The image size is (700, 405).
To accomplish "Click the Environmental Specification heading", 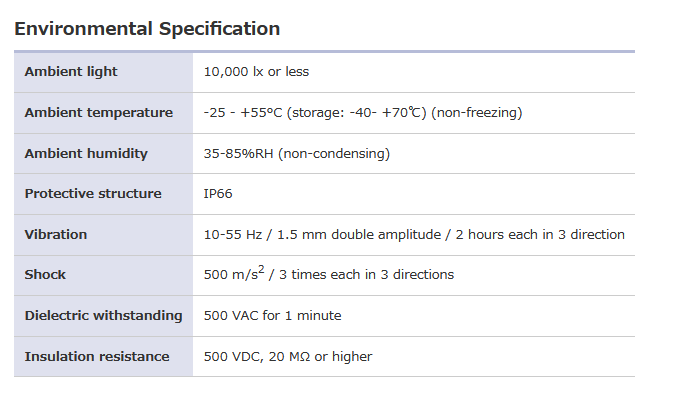I will click(147, 29).
